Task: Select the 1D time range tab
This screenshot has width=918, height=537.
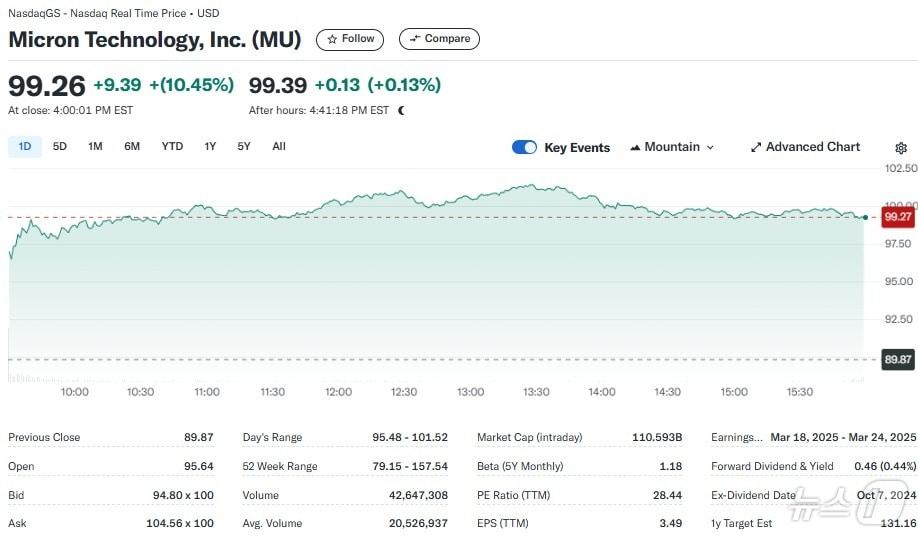Action: coord(25,146)
